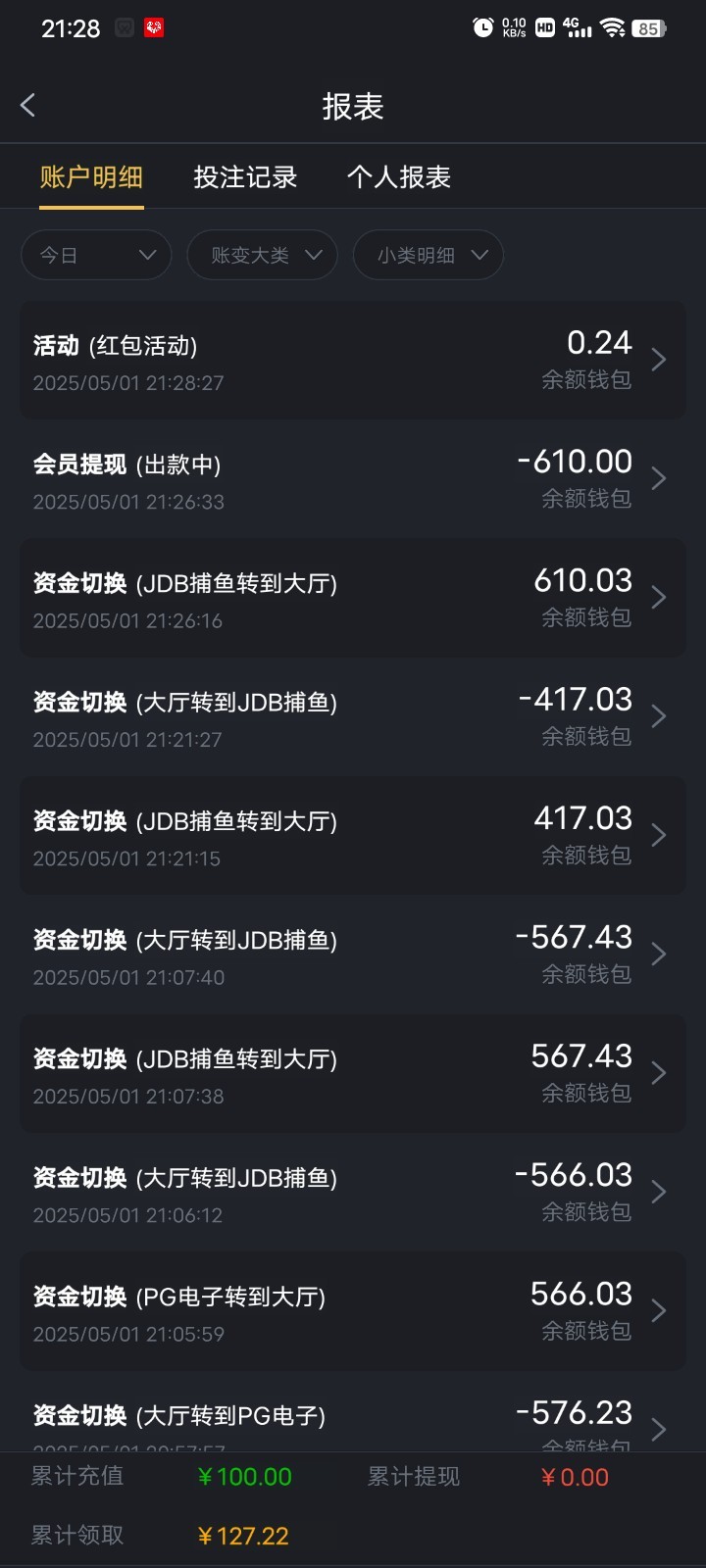Expand the 账变大类 category dropdown
Viewport: 706px width, 1568px height.
coord(262,256)
